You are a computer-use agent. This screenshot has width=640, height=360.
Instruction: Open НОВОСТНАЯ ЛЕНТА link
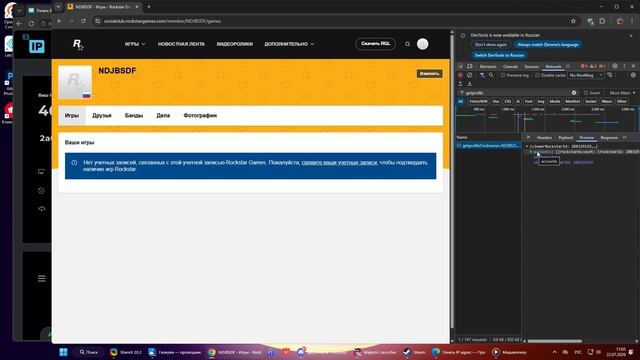point(181,44)
